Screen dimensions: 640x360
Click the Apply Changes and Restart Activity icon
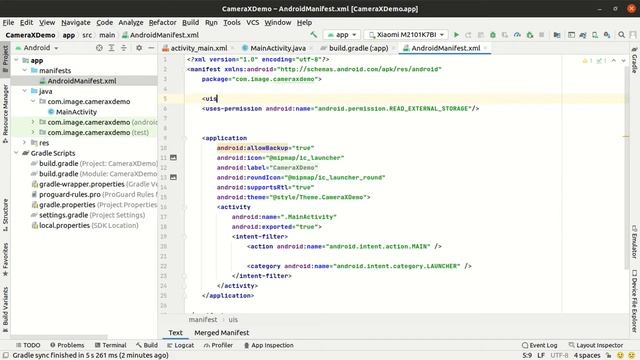point(468,35)
